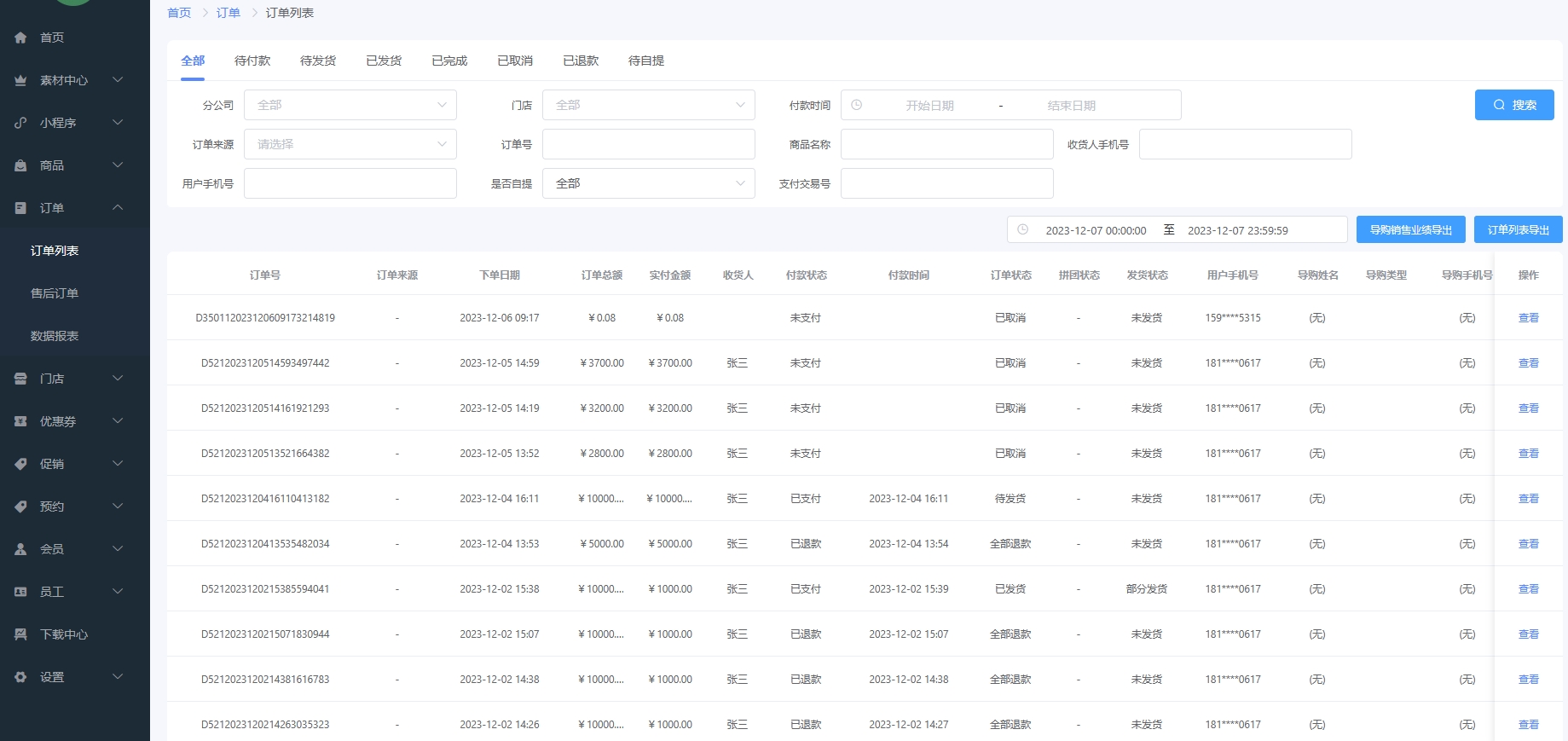Click the 订单号 input field
The height and width of the screenshot is (741, 1568).
(x=649, y=144)
